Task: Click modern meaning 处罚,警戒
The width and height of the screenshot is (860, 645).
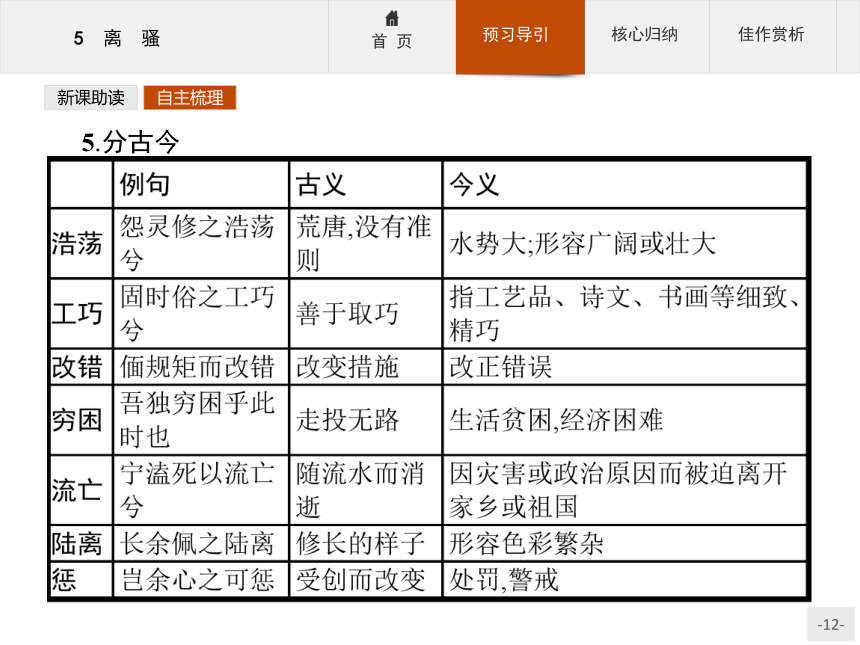Action: click(x=503, y=579)
